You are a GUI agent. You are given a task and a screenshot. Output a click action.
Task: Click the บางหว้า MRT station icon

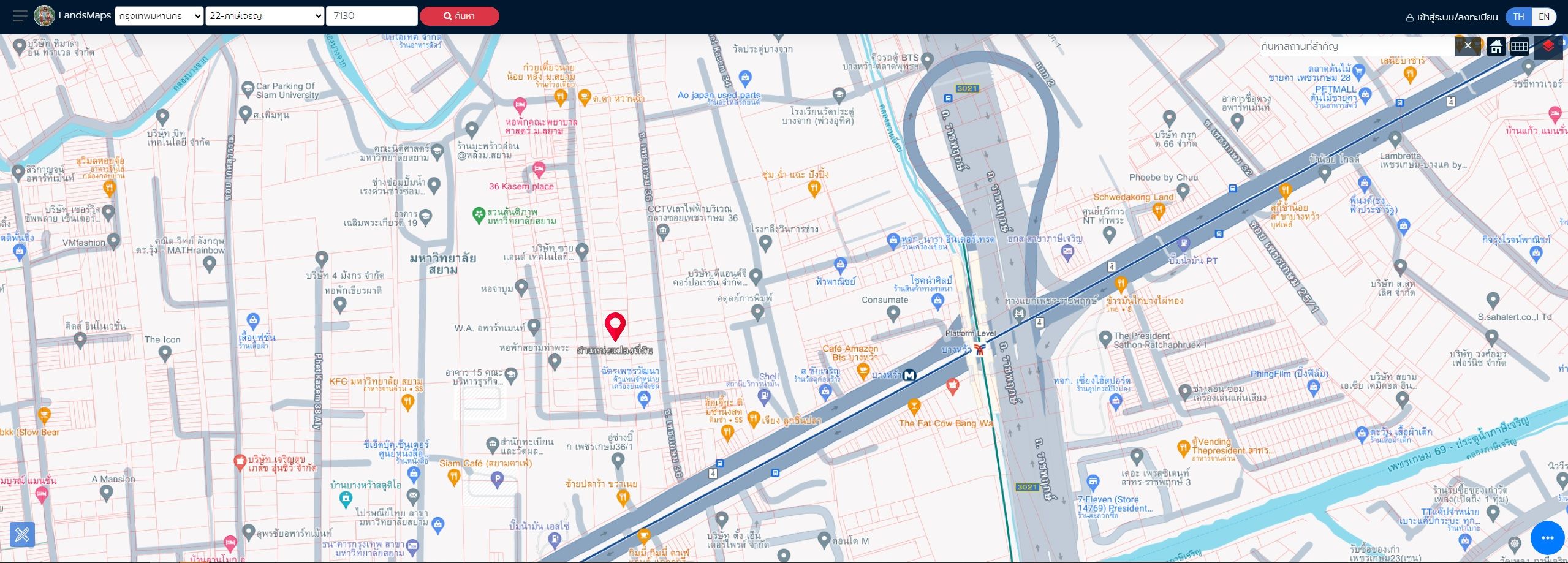click(909, 375)
